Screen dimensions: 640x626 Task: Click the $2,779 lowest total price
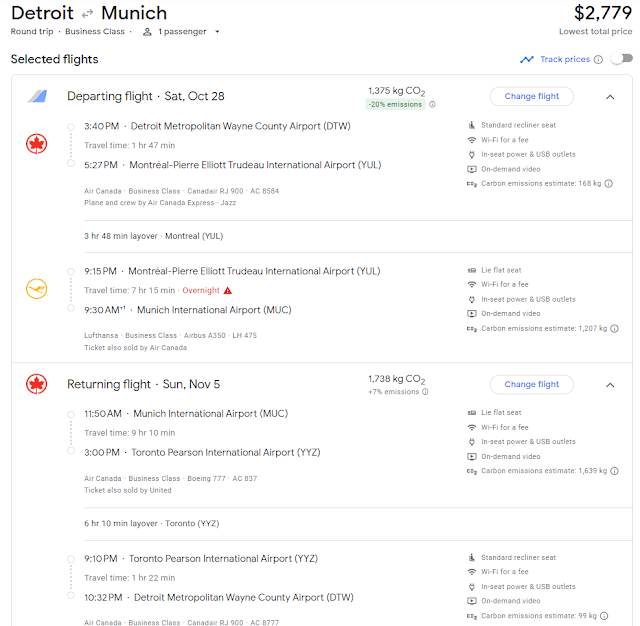(603, 13)
